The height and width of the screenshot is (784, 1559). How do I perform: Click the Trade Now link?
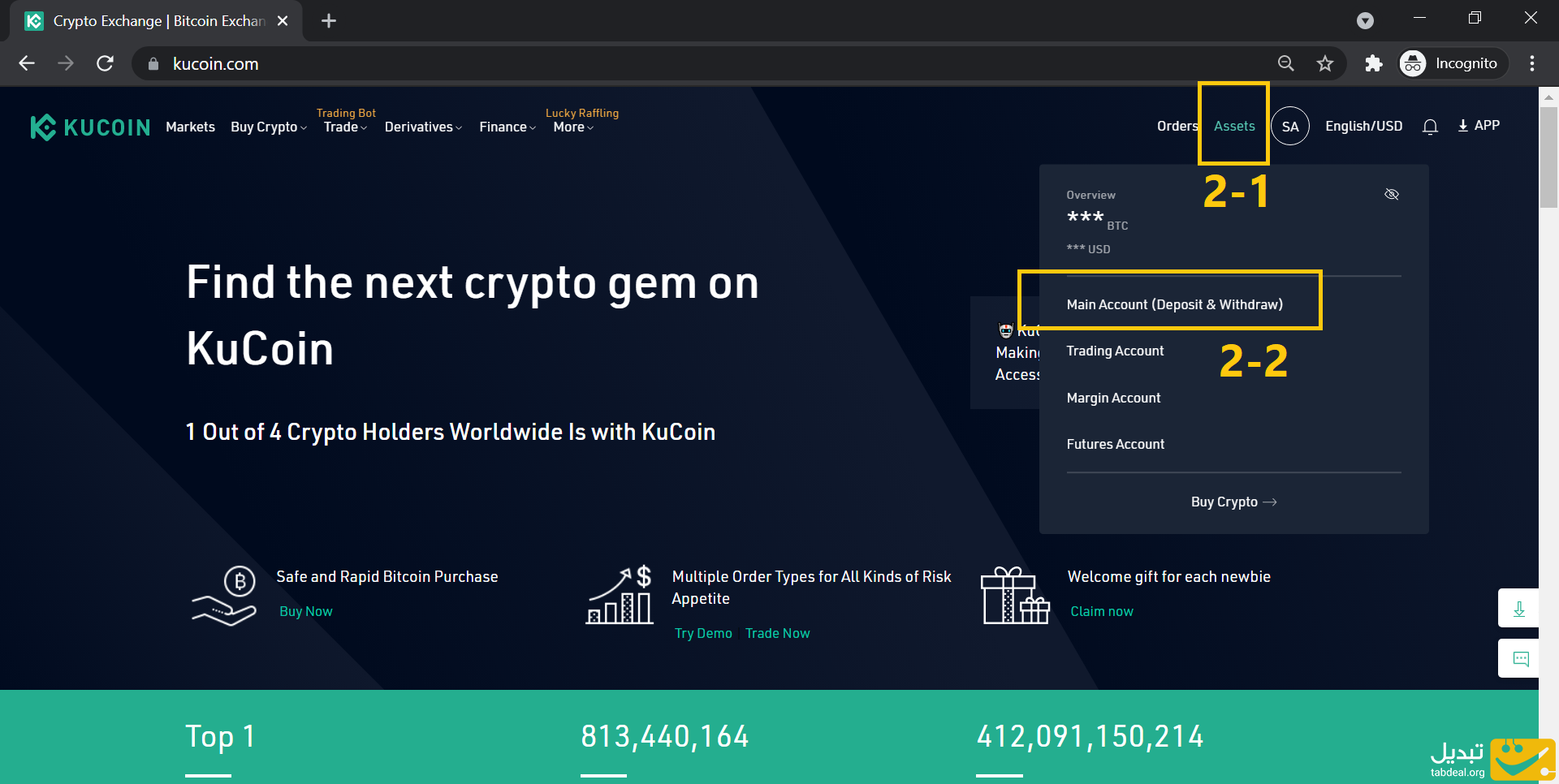pos(777,634)
